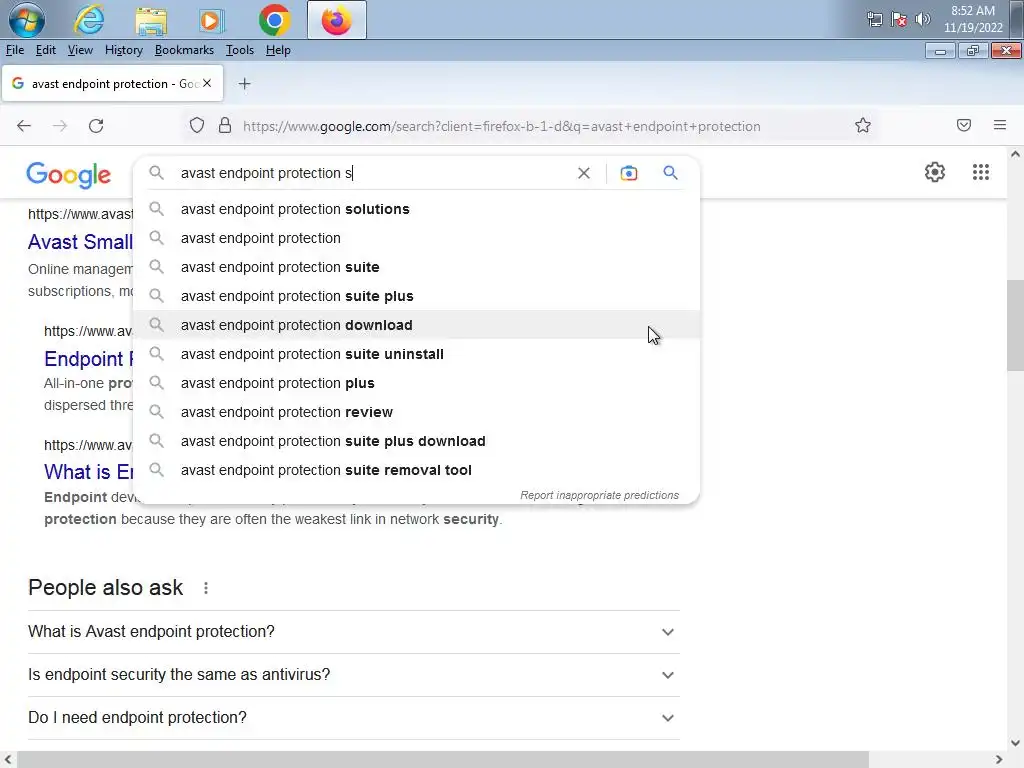Open the Action Center flag tray icon

(899, 19)
